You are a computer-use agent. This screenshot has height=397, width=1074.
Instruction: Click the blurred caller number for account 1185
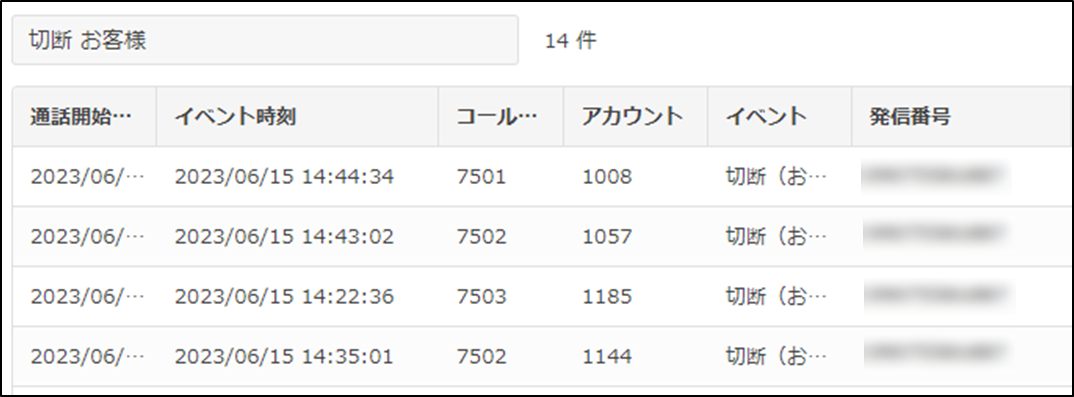936,296
